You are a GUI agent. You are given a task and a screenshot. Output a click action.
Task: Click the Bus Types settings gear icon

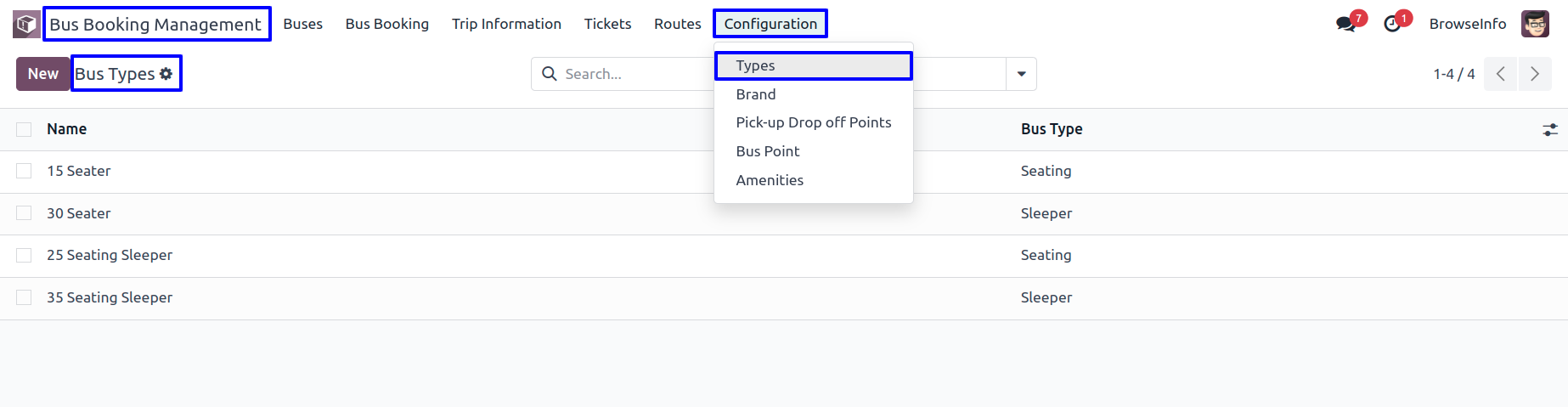[166, 74]
